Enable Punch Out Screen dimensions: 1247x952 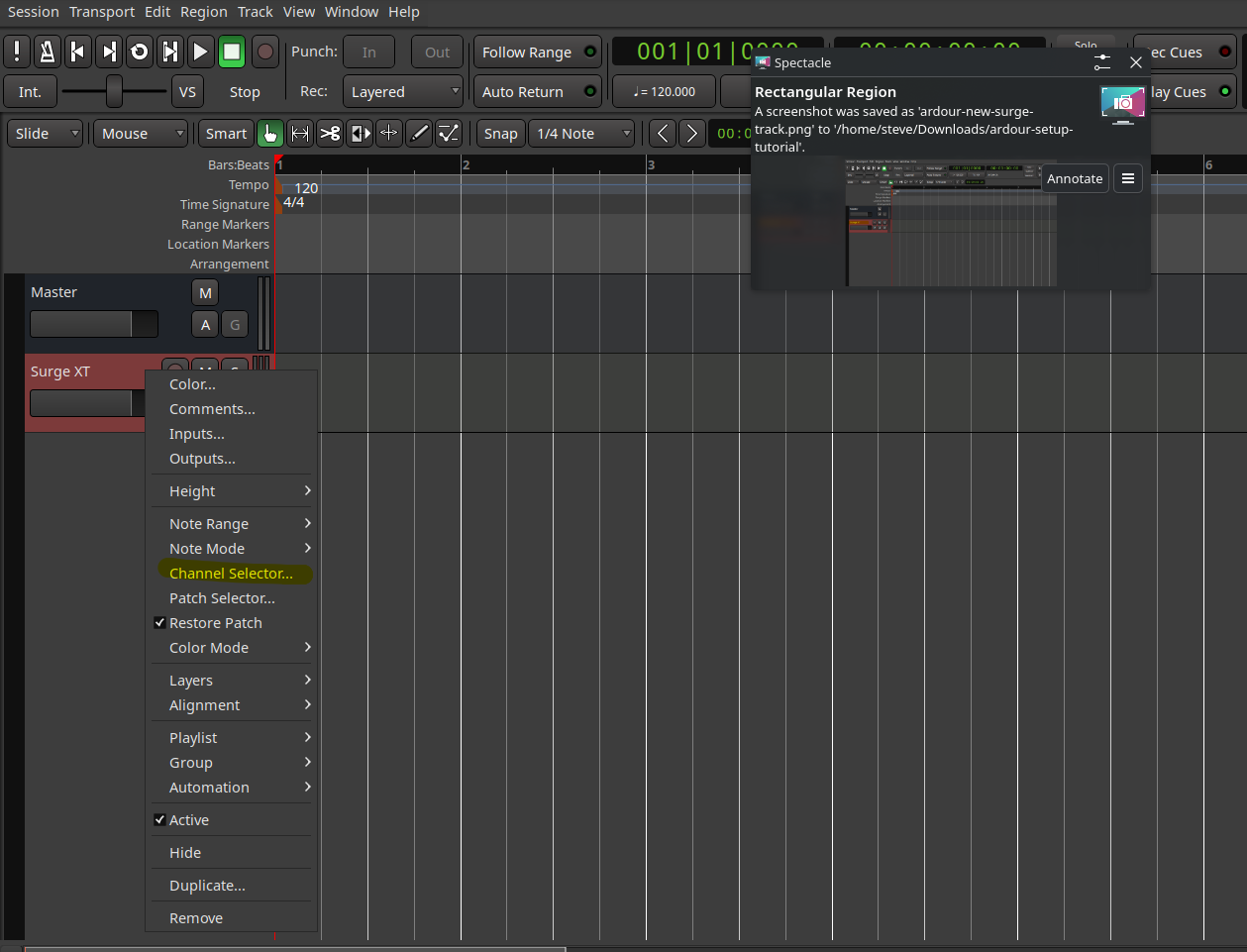438,52
